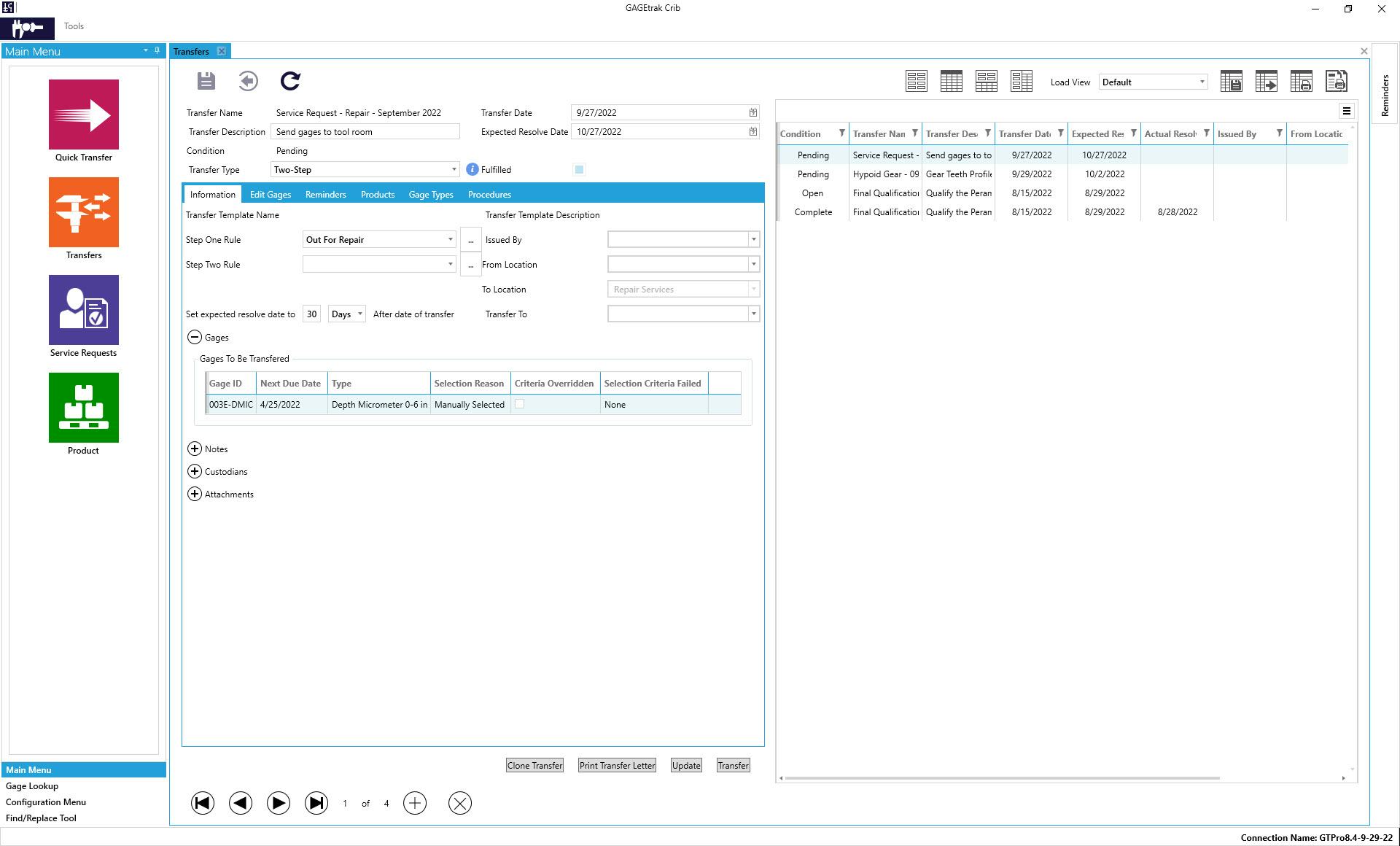Toggle the Fulfilled checkbox

pyautogui.click(x=580, y=170)
